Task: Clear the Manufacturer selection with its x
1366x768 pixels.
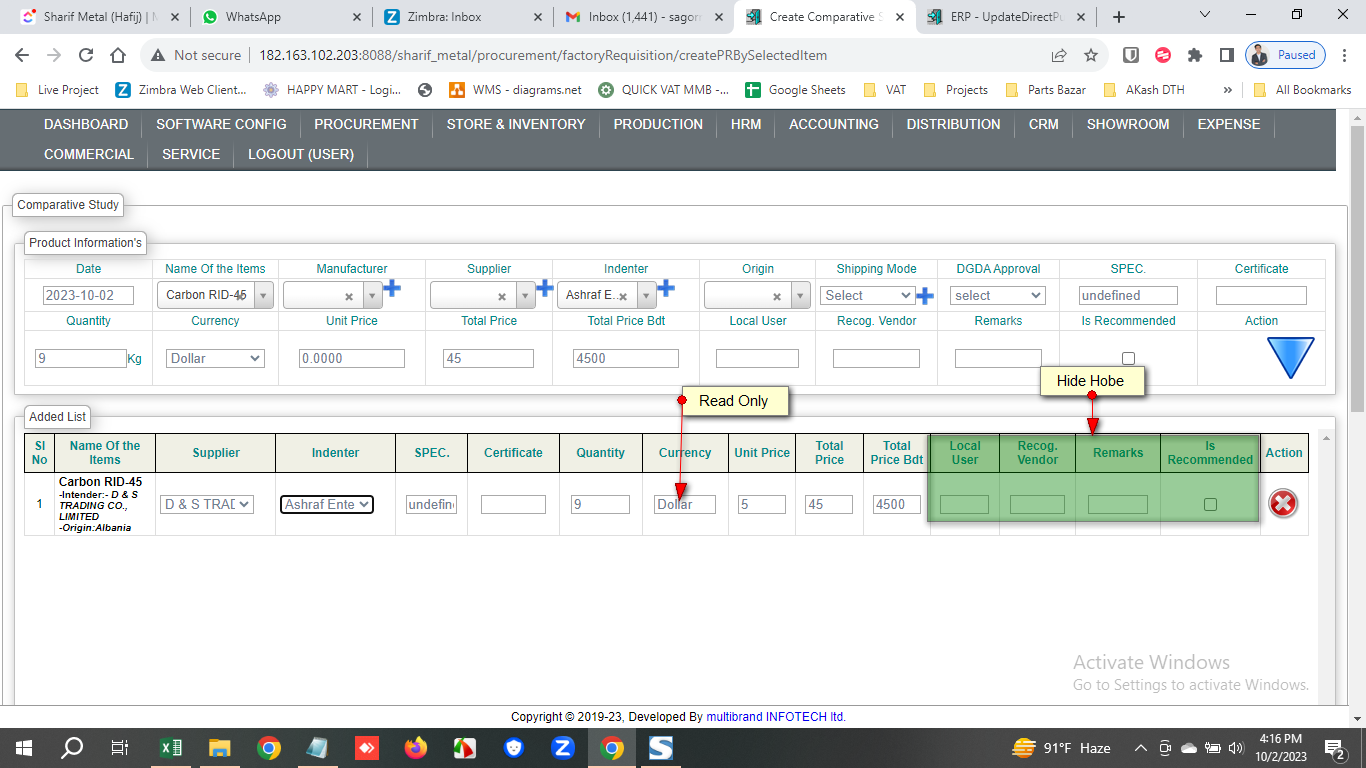Action: coord(349,296)
